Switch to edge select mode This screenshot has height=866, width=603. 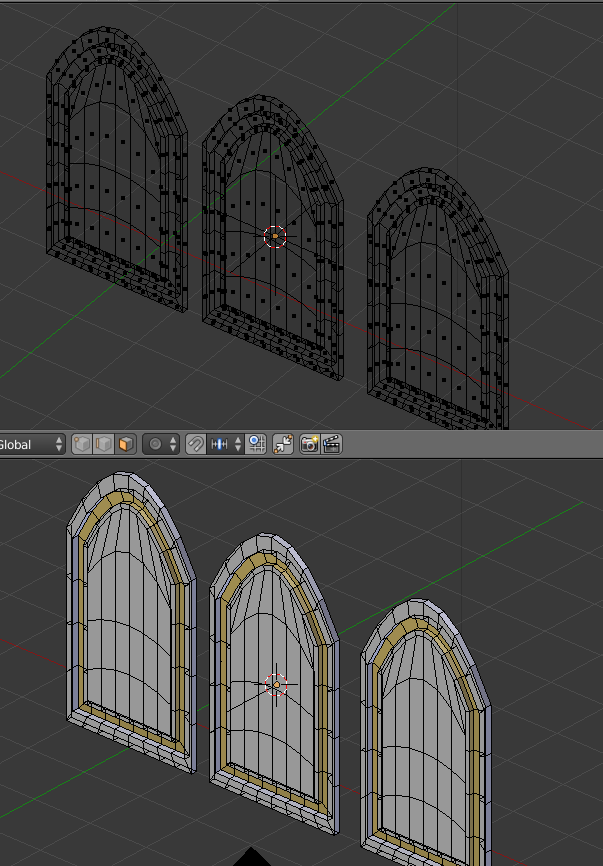point(104,444)
